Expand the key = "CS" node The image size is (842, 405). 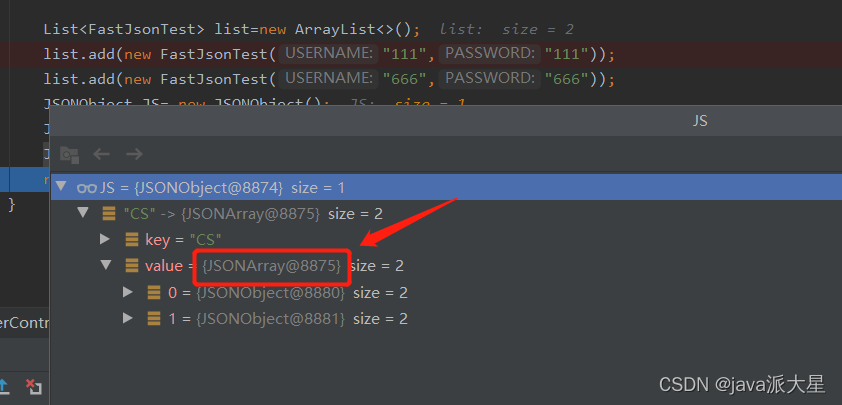[x=105, y=239]
